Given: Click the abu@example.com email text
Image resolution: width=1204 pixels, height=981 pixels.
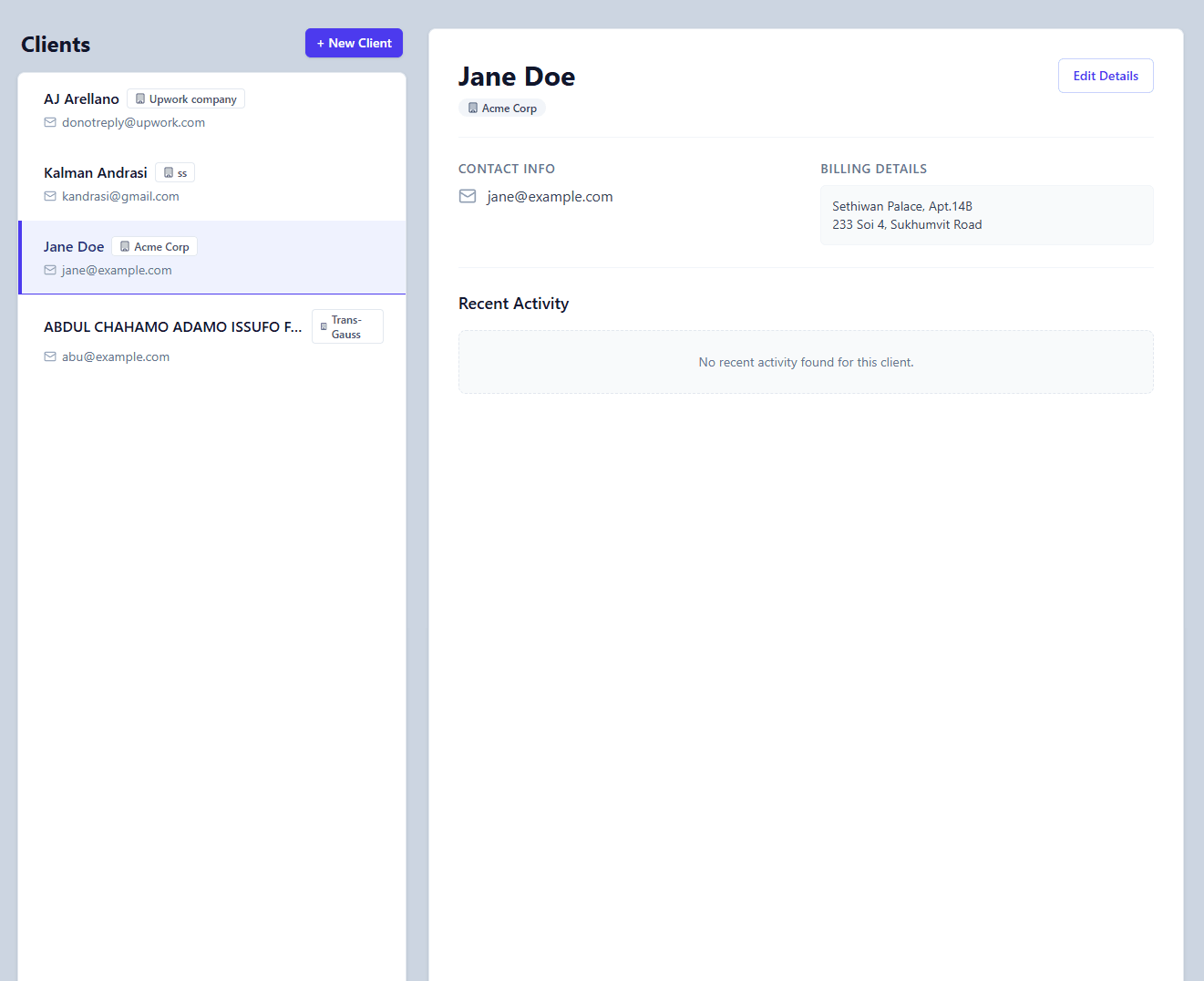Looking at the screenshot, I should point(116,357).
